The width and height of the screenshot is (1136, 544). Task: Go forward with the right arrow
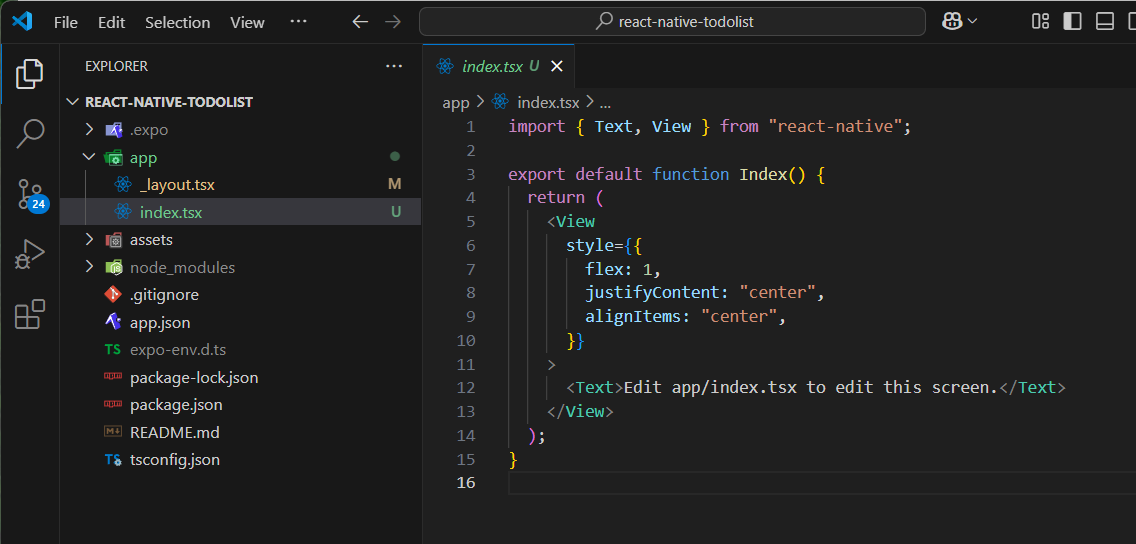pos(393,22)
